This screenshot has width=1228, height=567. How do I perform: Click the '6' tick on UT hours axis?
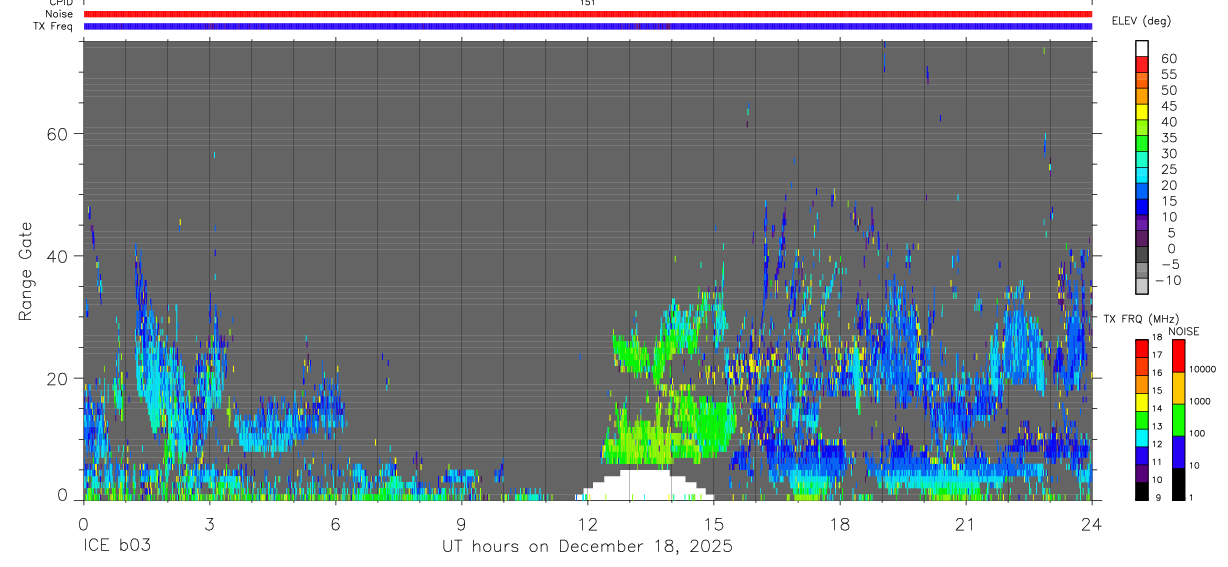point(335,523)
